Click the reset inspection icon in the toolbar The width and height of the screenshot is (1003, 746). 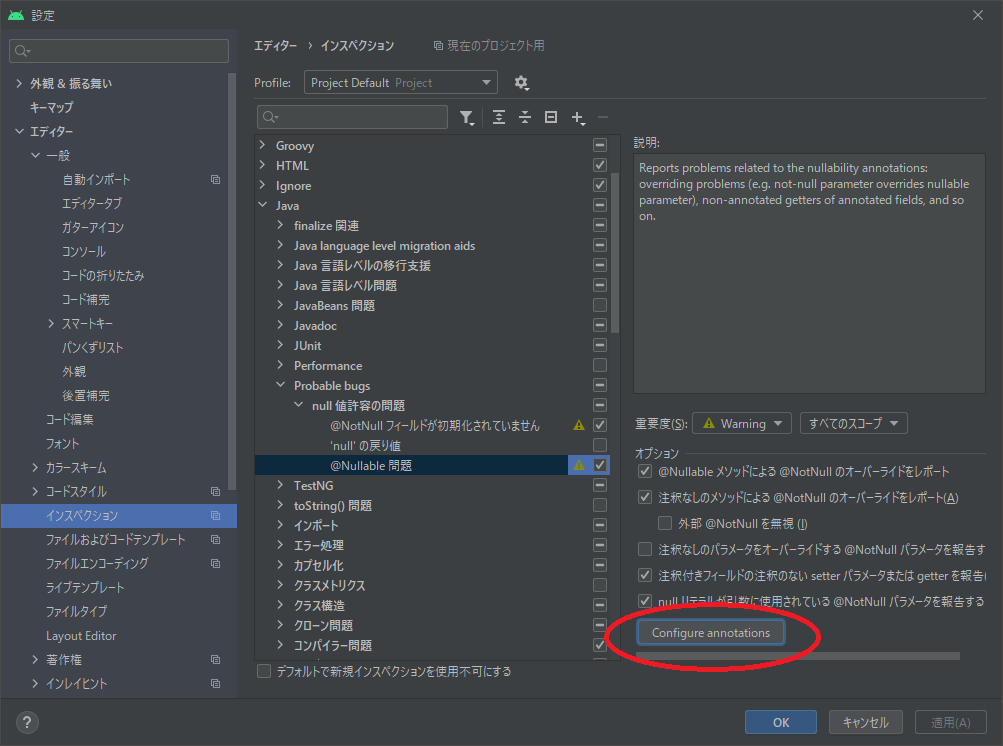550,117
